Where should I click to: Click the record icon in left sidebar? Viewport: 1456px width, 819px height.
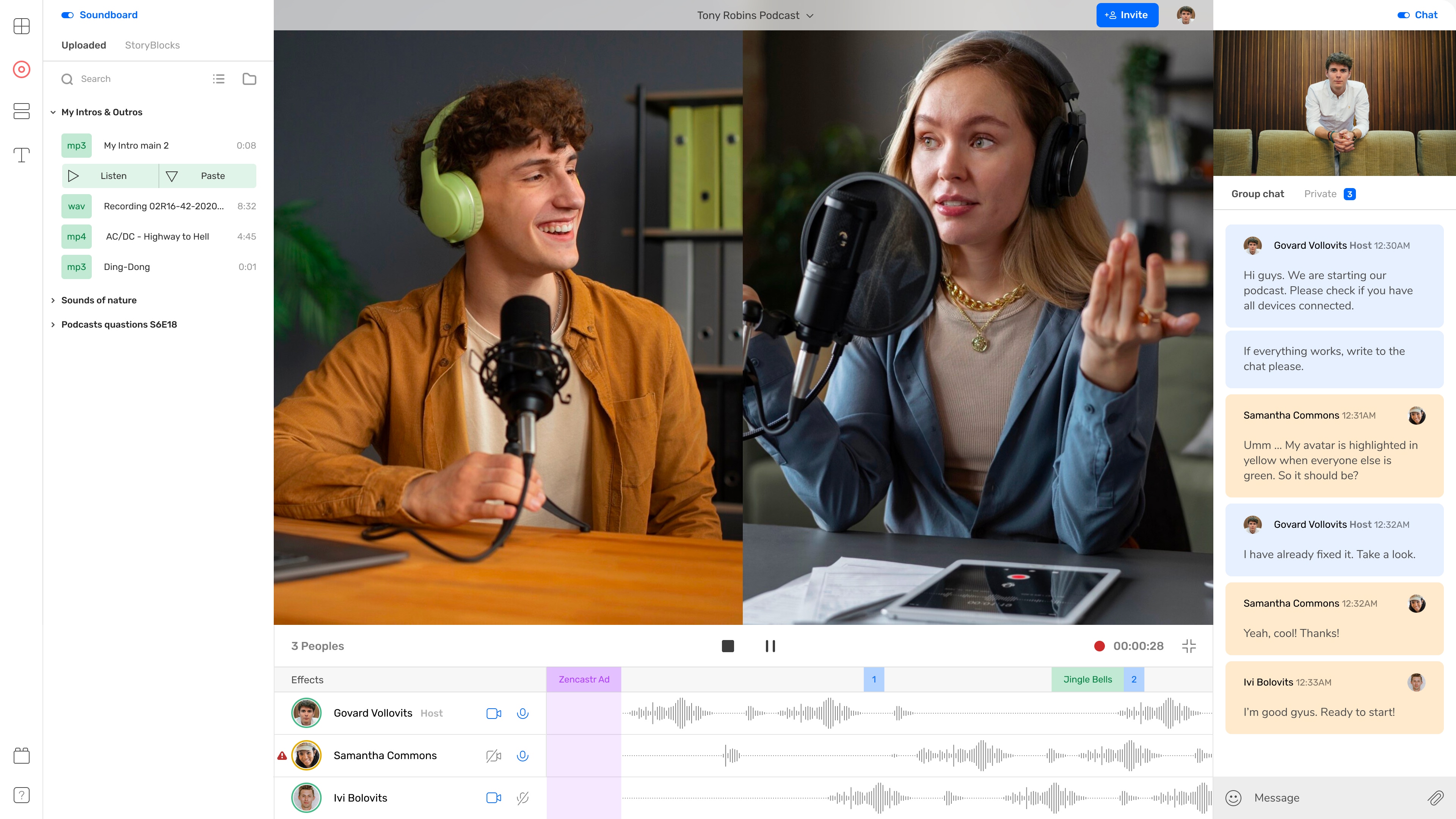[x=22, y=69]
